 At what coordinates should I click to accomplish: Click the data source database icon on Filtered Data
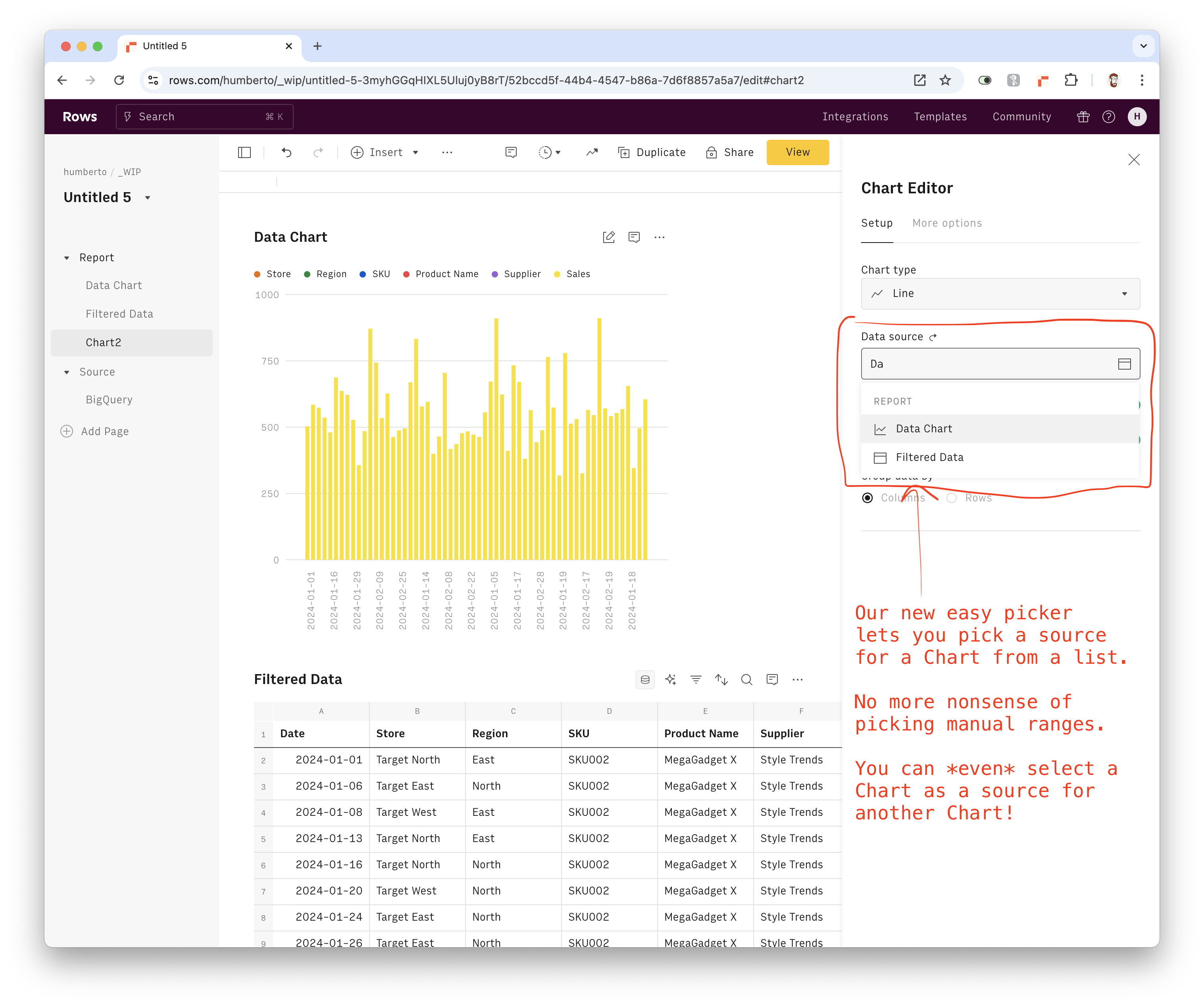point(645,679)
